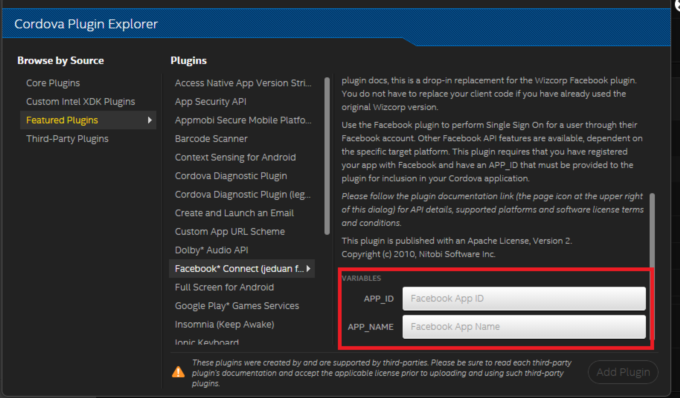Choose Dolby Audio API plugin
Screen dimensions: 680x398
coord(211,250)
